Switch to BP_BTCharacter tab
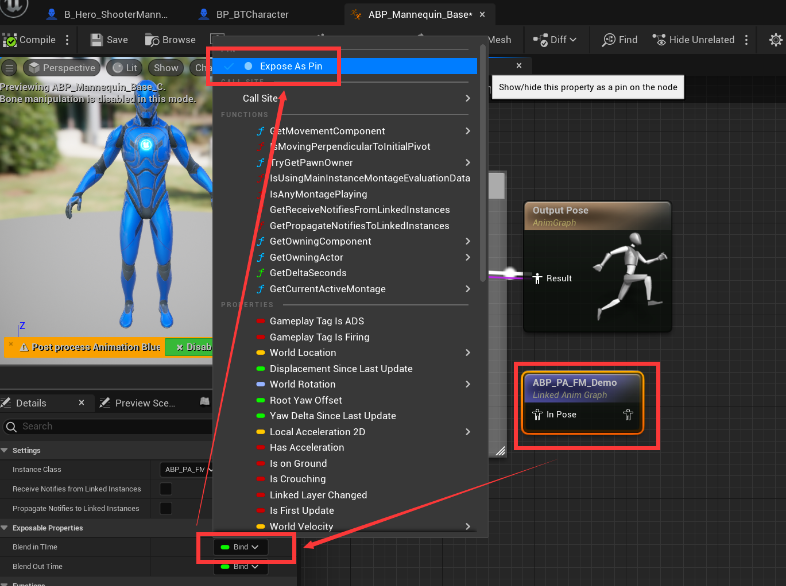This screenshot has height=586, width=786. 244,15
